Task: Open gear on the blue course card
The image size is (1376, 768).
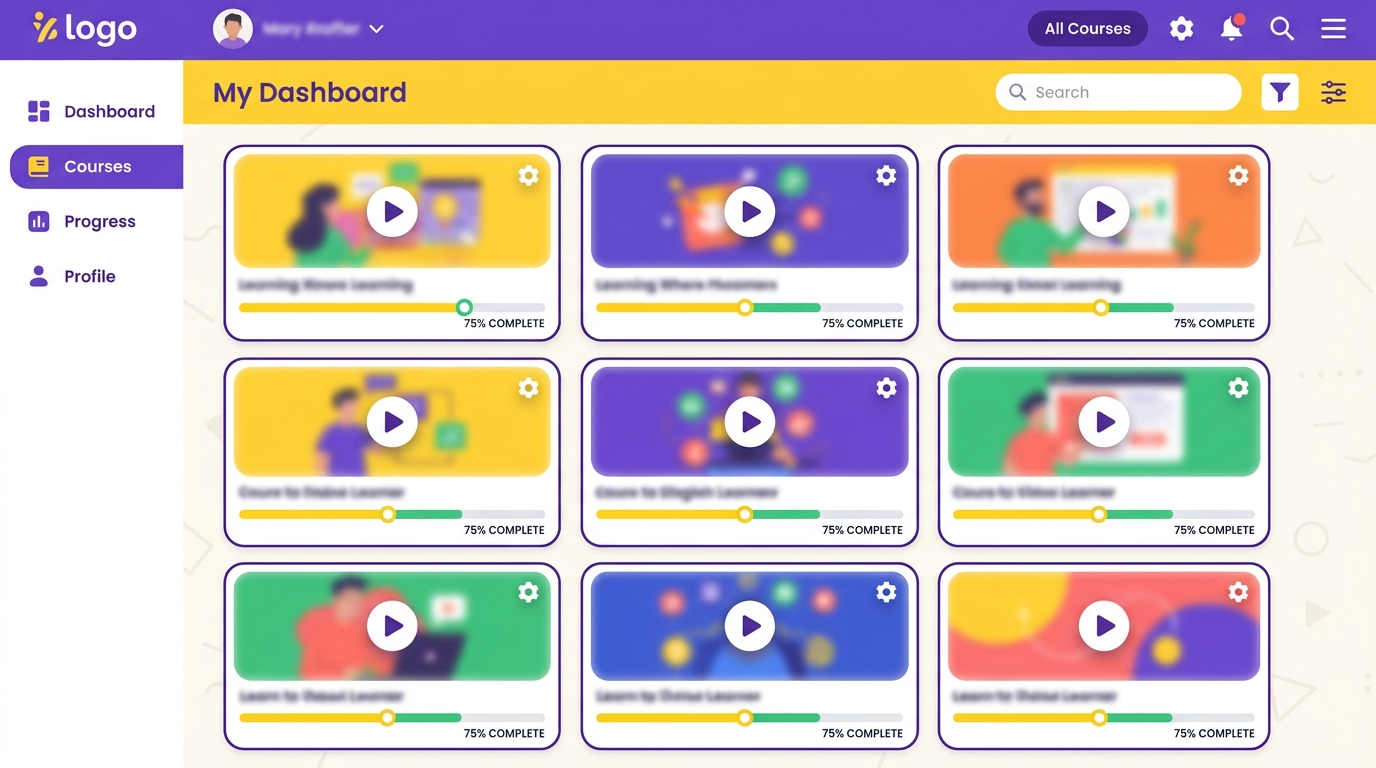Action: [x=886, y=592]
